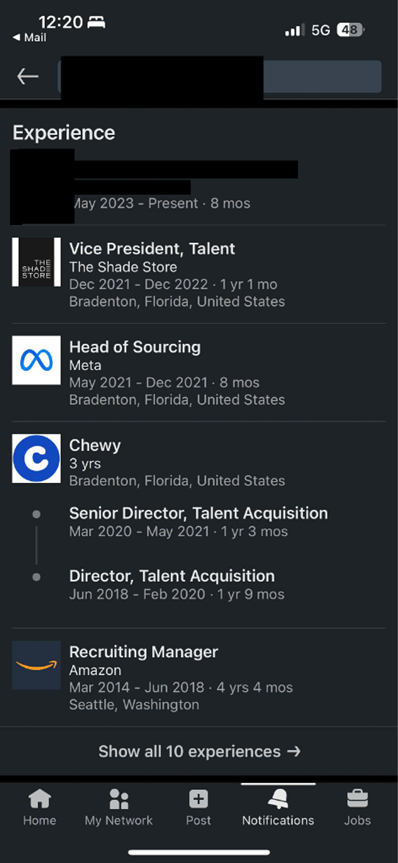Screen dimensions: 398x863
Task: Open the Jobs briefcase tab
Action: pyautogui.click(x=357, y=807)
